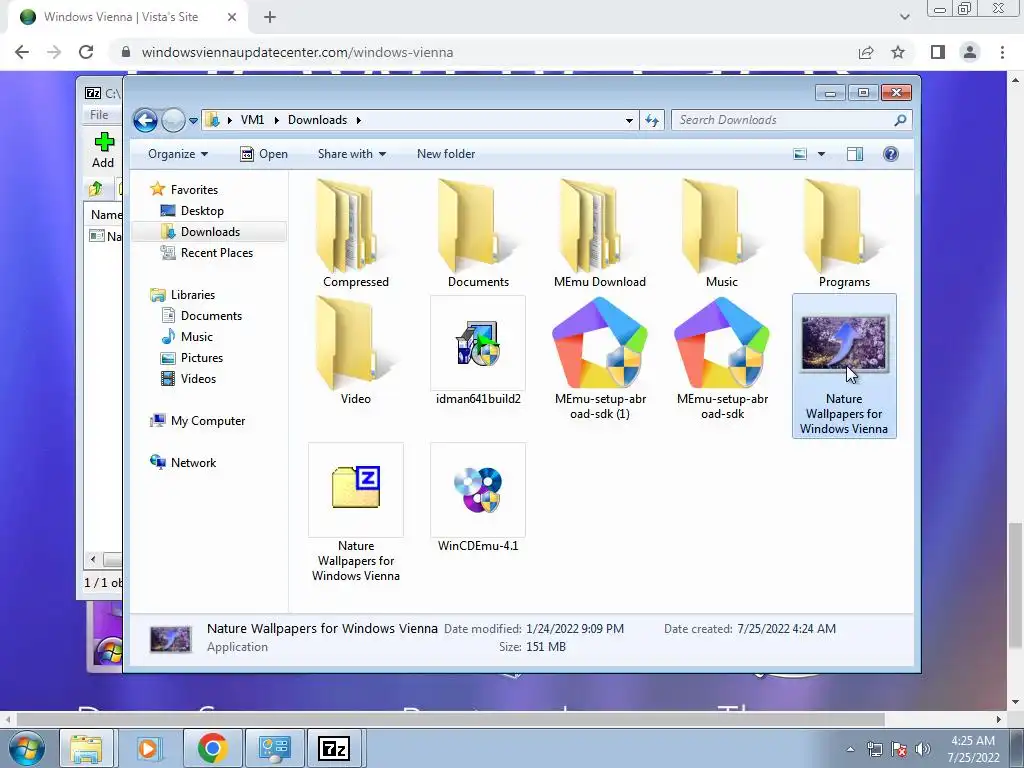This screenshot has width=1024, height=768.
Task: Open the Chrome profile menu
Action: coord(970,52)
